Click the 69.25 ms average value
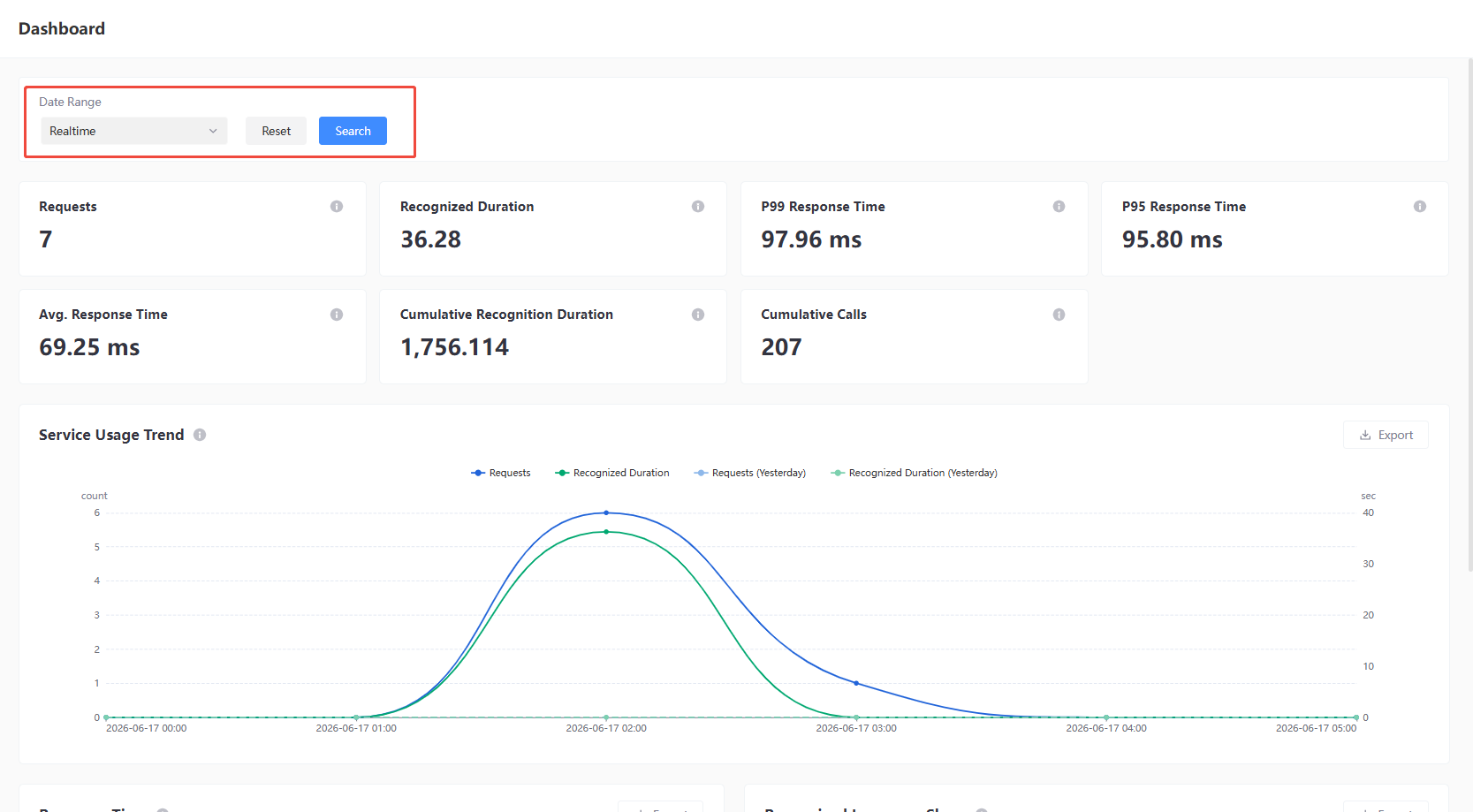The width and height of the screenshot is (1473, 812). click(89, 347)
